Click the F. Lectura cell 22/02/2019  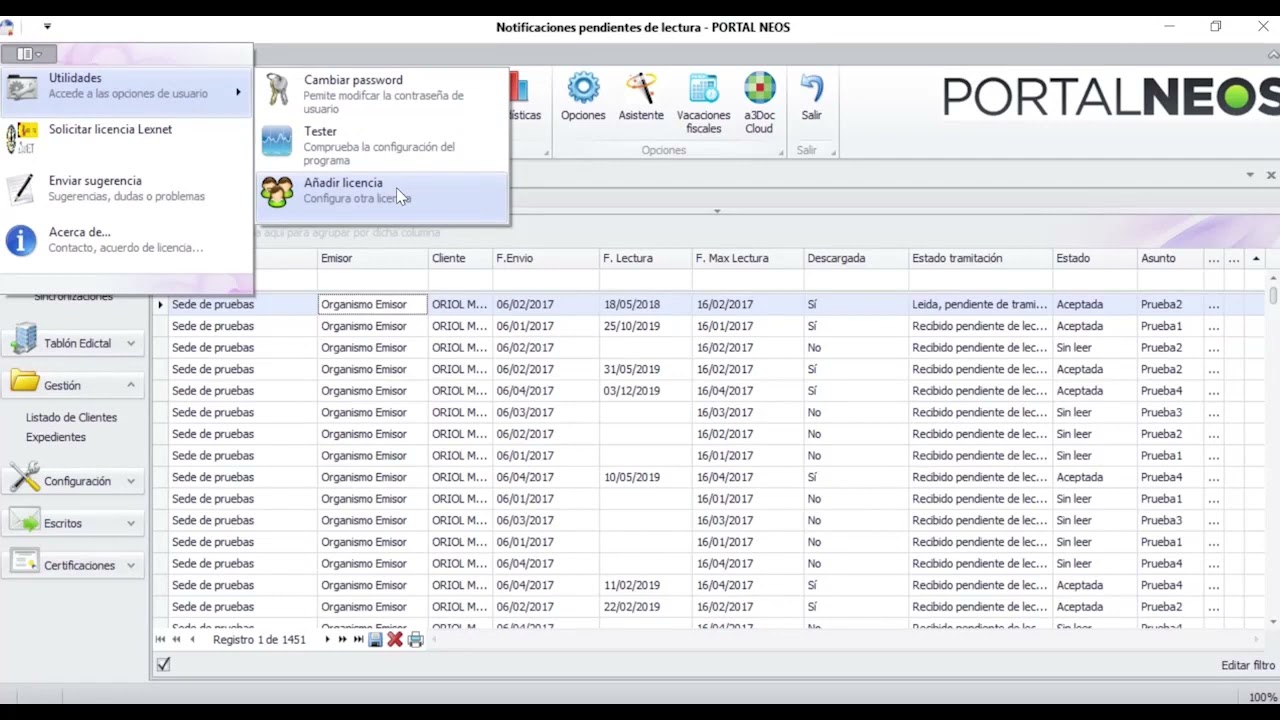(x=646, y=607)
